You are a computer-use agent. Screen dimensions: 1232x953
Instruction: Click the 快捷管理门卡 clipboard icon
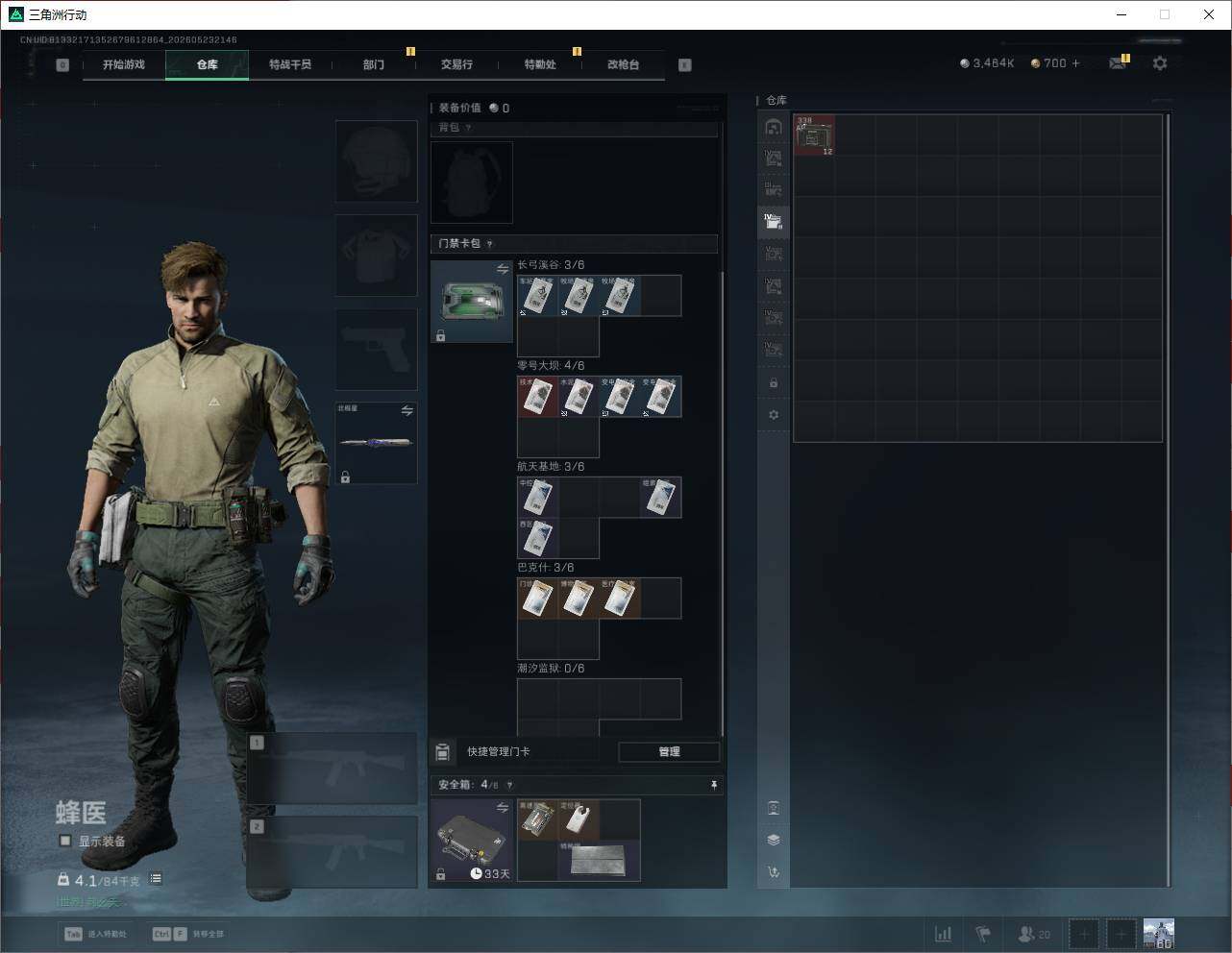443,752
